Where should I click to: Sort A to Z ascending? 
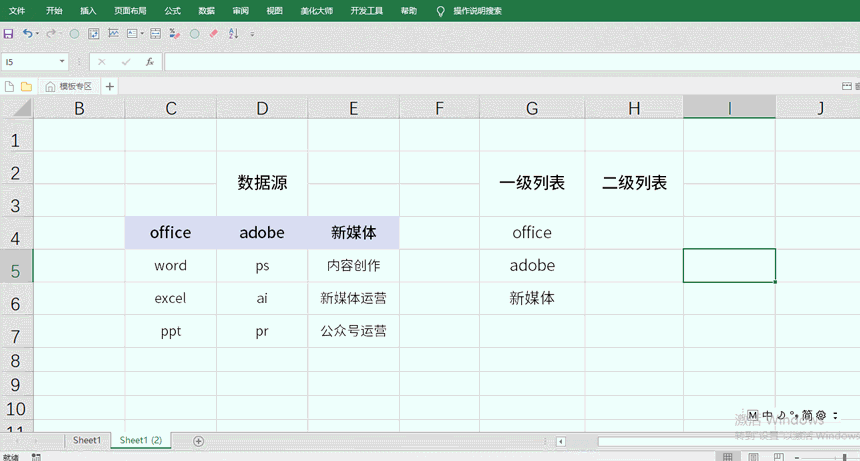(x=234, y=34)
